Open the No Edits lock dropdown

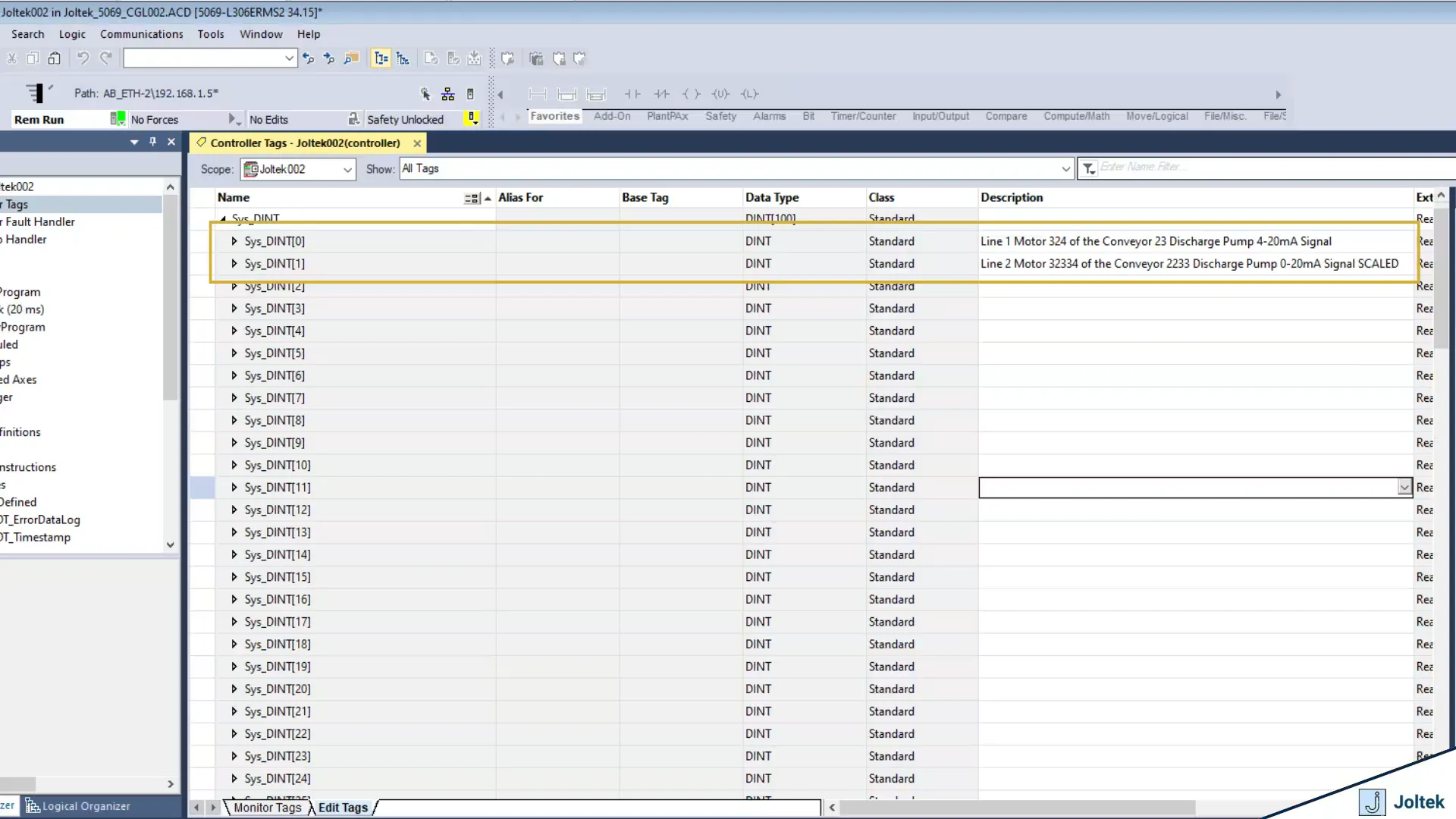353,119
